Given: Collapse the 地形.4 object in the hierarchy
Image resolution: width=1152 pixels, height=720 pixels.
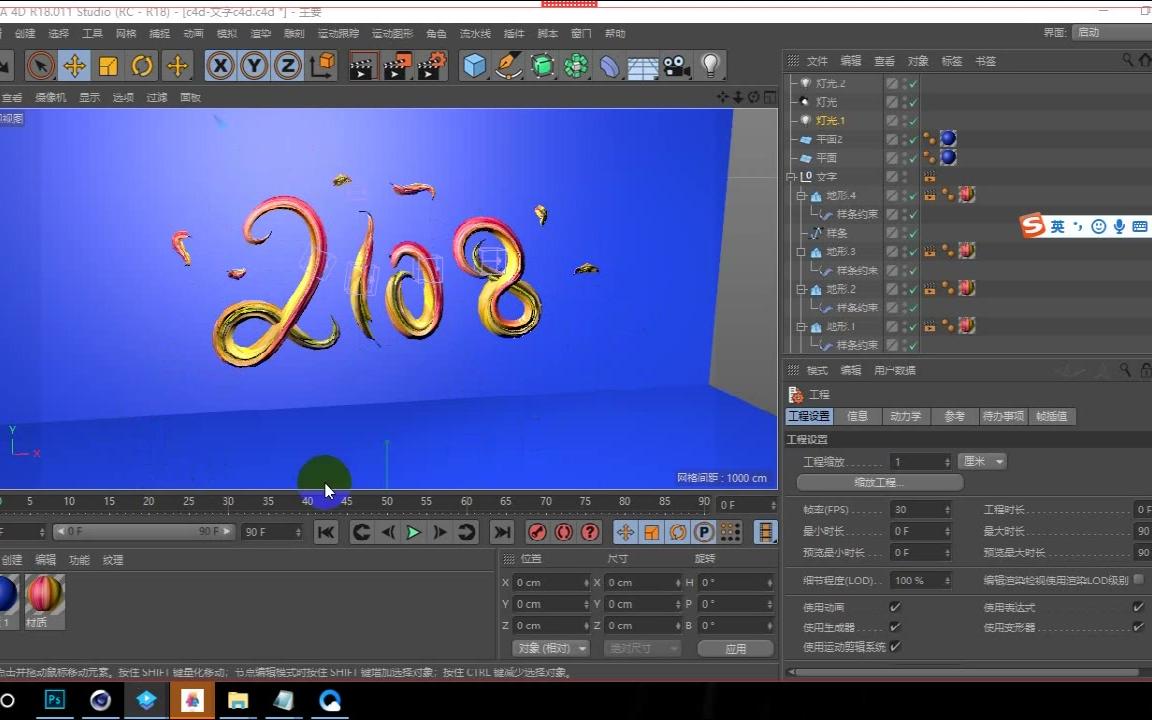Looking at the screenshot, I should [x=800, y=196].
